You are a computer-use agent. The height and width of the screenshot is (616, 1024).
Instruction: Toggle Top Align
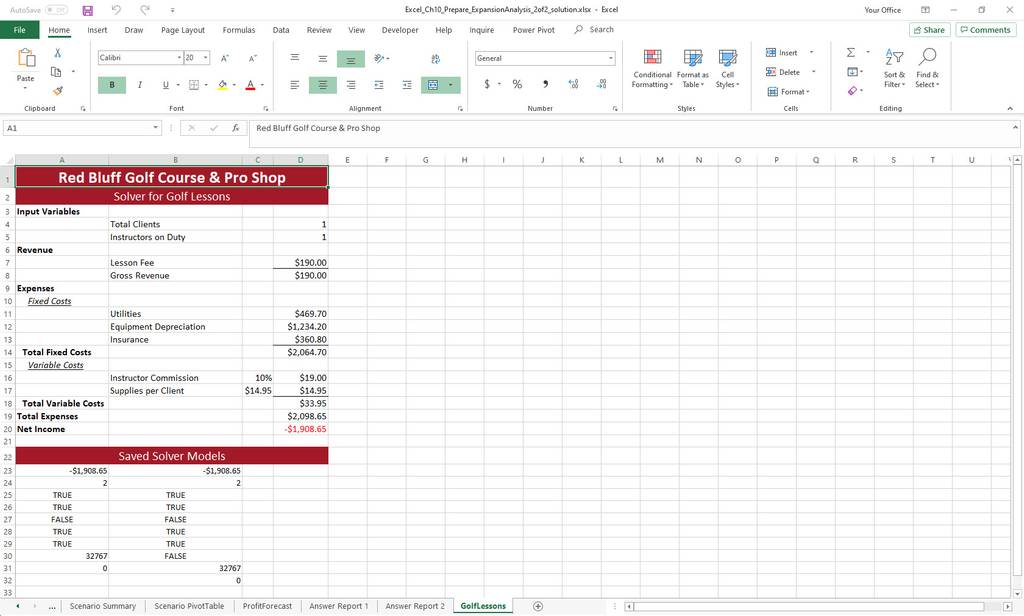point(295,58)
